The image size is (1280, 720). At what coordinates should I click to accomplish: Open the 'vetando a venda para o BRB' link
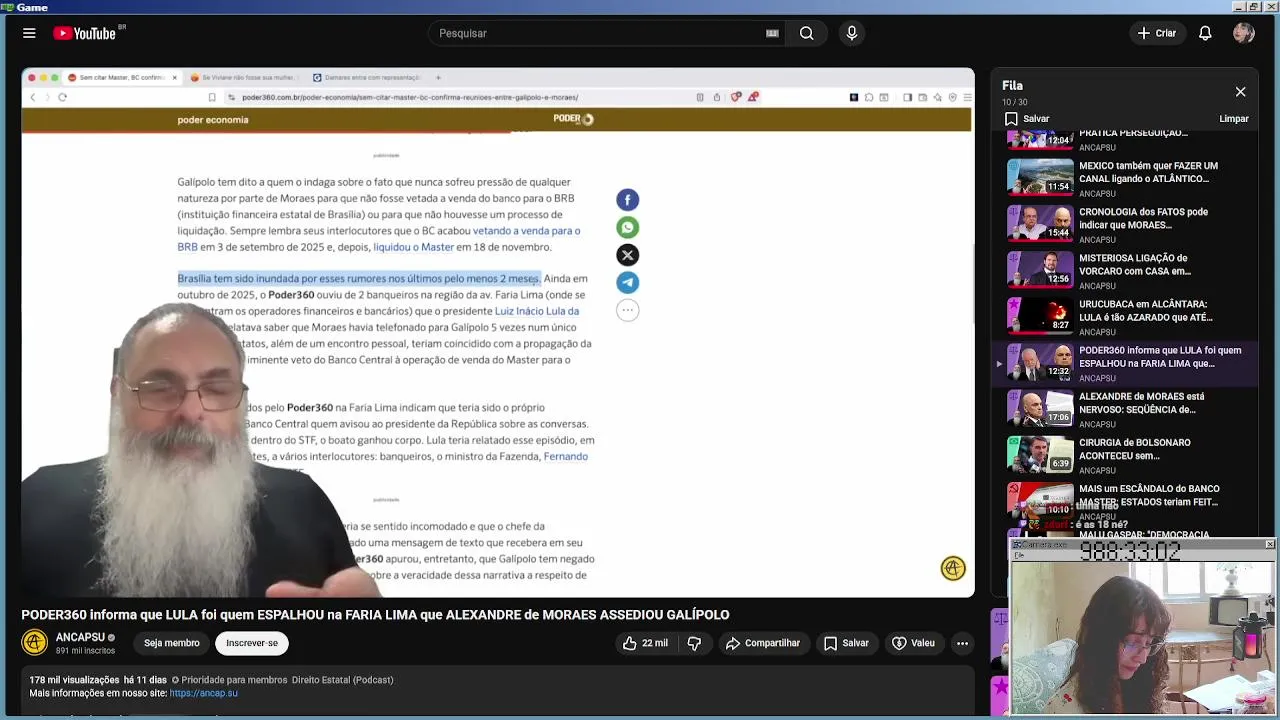pos(380,238)
